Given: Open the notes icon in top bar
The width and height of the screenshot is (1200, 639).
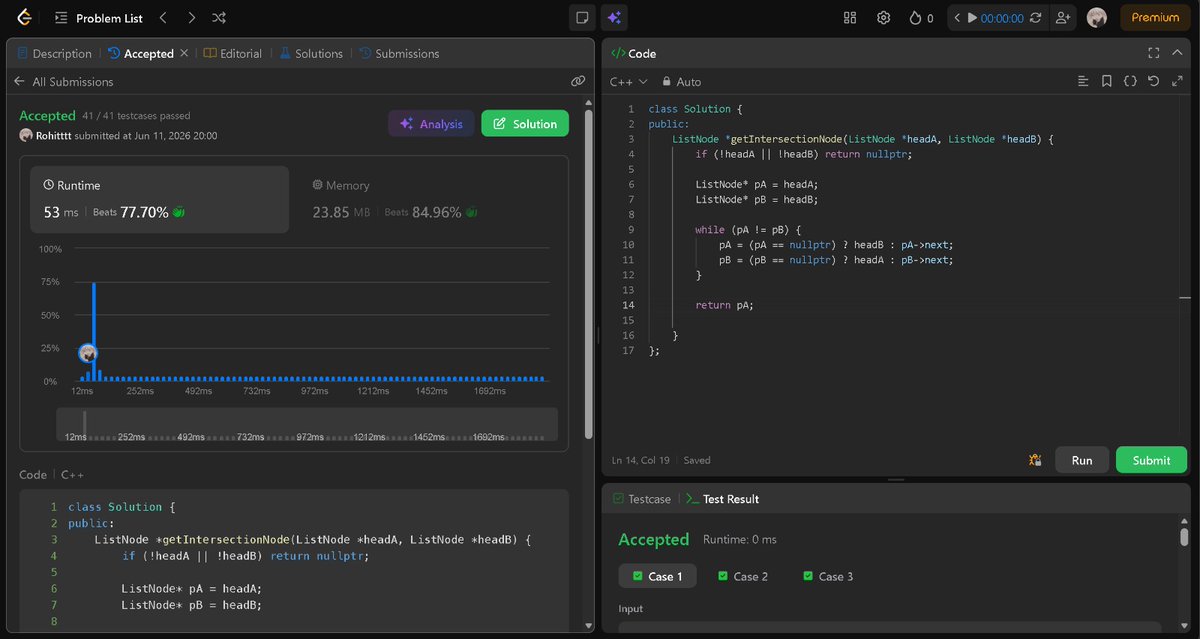Looking at the screenshot, I should [x=580, y=17].
